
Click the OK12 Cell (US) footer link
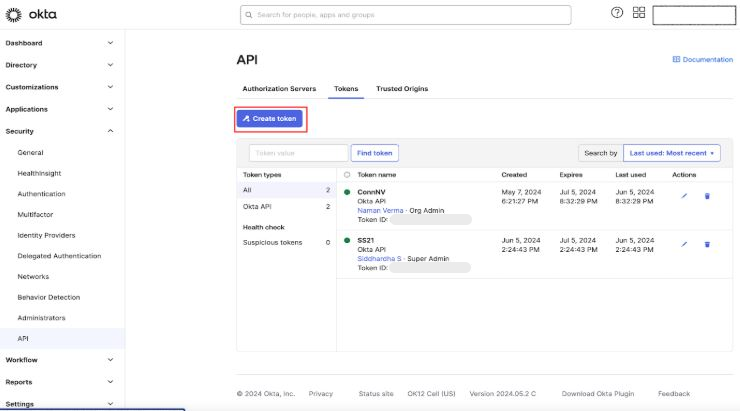pyautogui.click(x=431, y=394)
